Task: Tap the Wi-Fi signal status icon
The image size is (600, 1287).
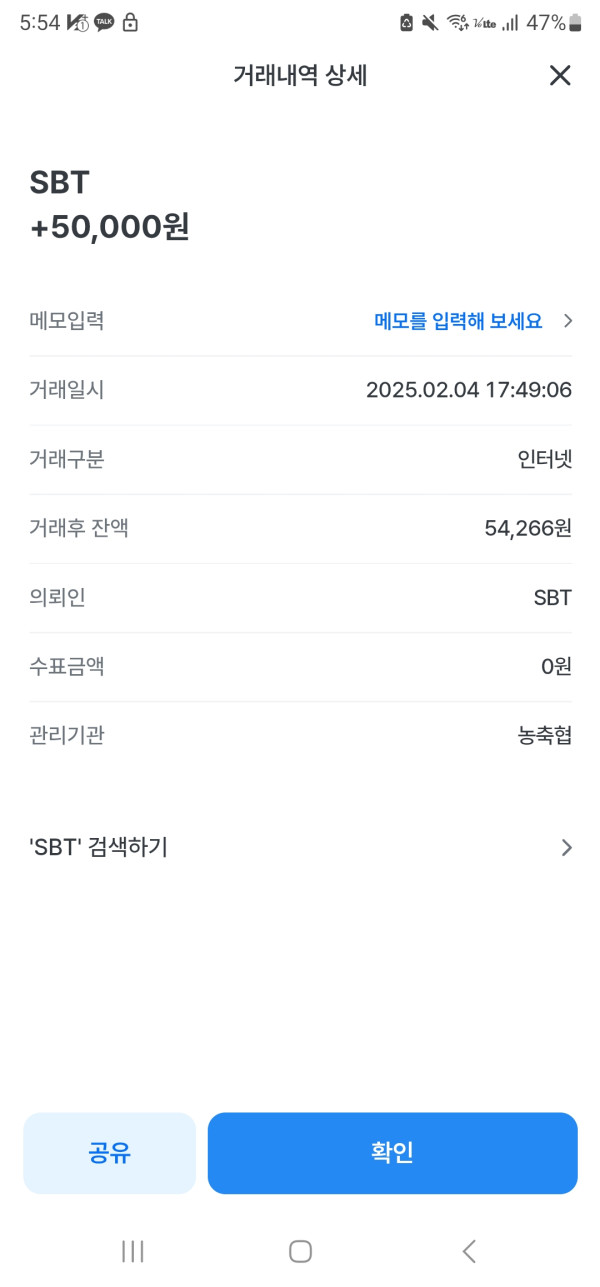Action: click(457, 23)
